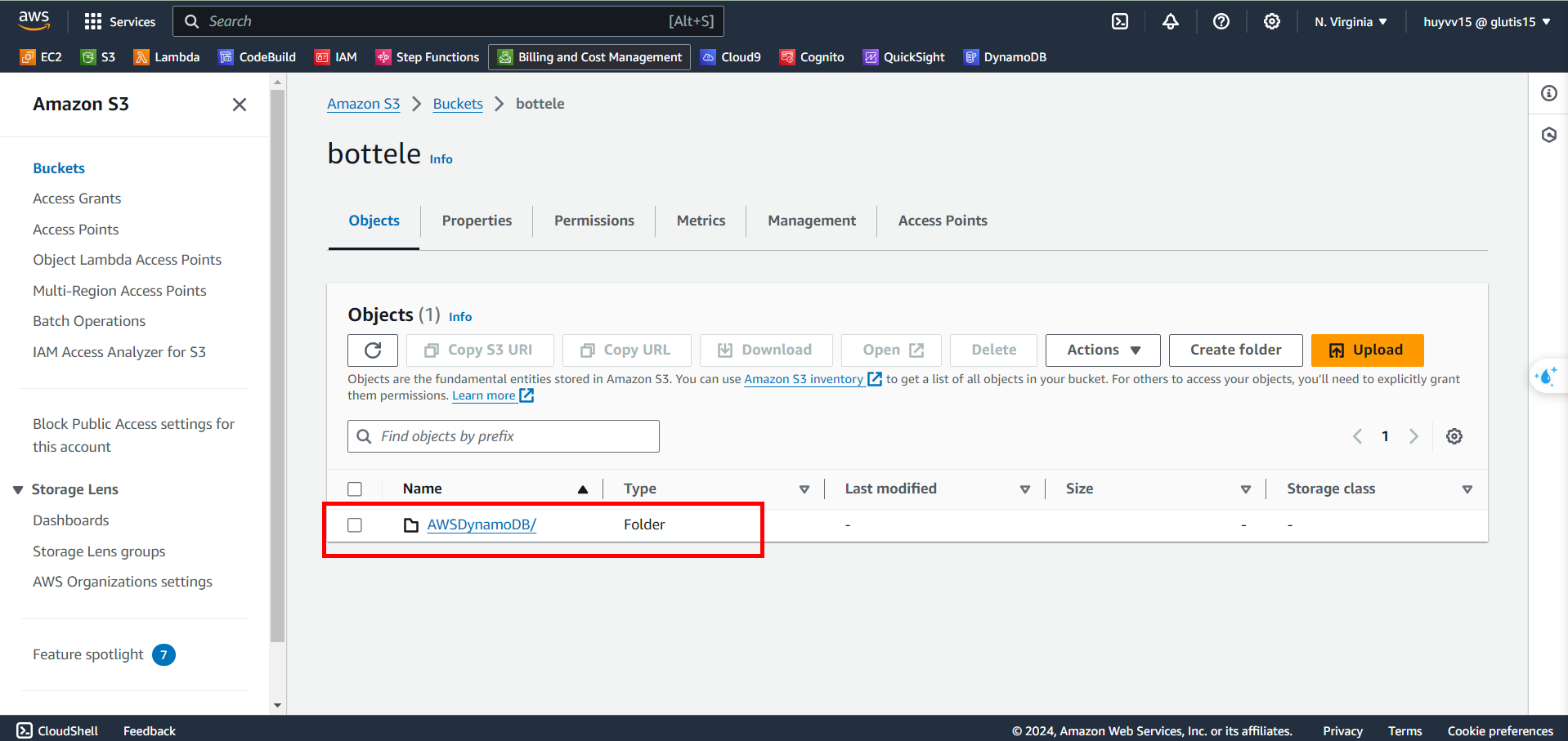This screenshot has height=741, width=1568.
Task: Switch to the Properties tab
Action: click(477, 221)
